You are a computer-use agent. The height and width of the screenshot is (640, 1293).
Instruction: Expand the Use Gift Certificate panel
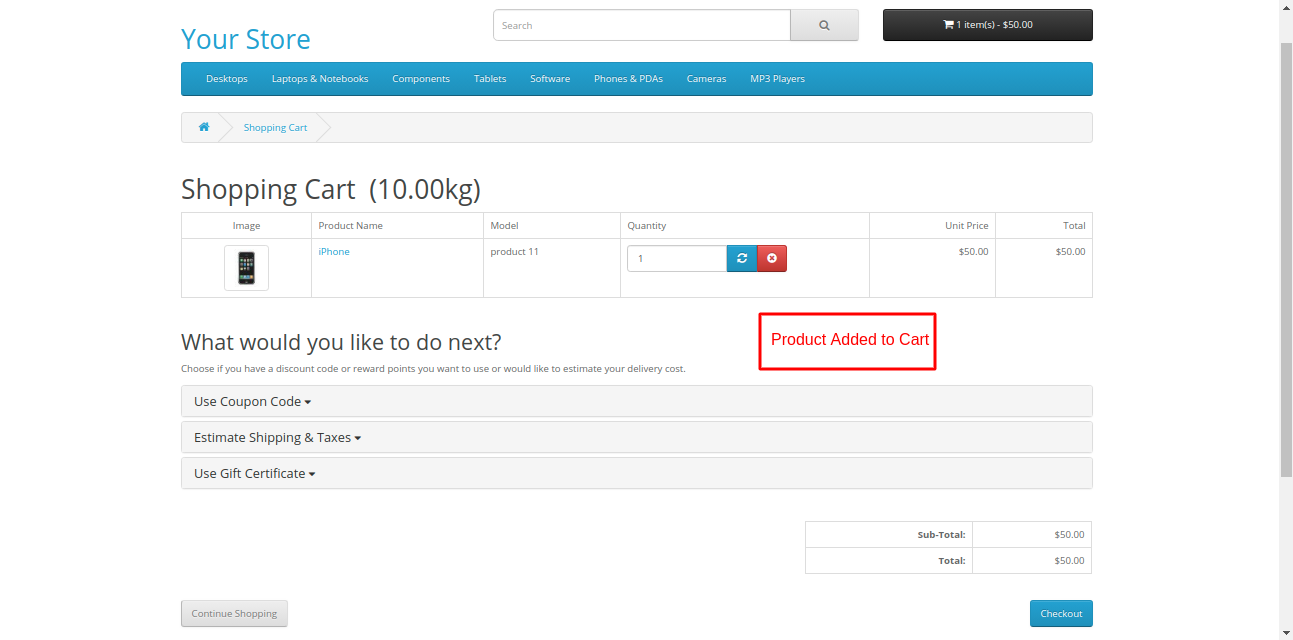click(254, 473)
